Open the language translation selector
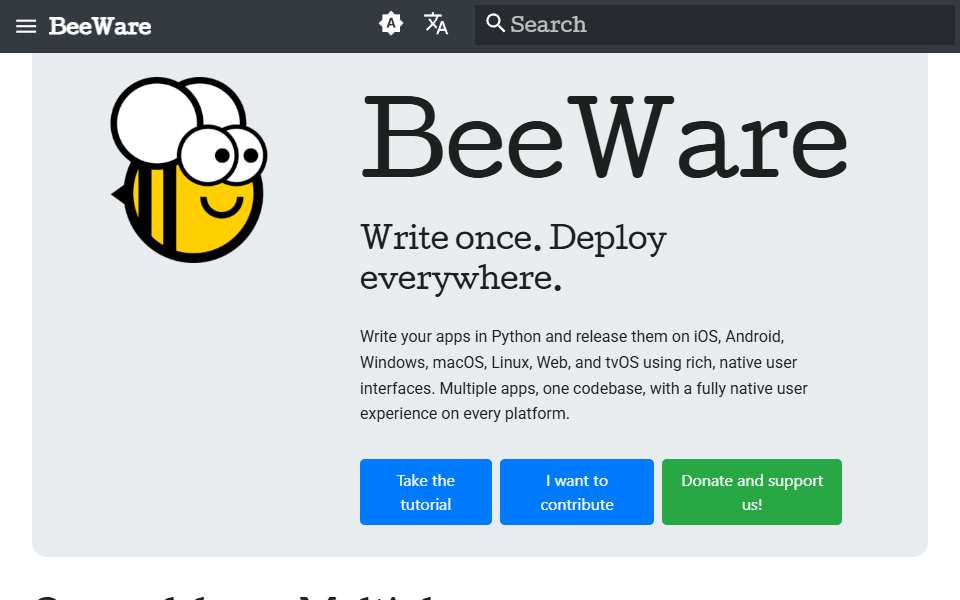Viewport: 960px width, 600px height. pos(436,24)
